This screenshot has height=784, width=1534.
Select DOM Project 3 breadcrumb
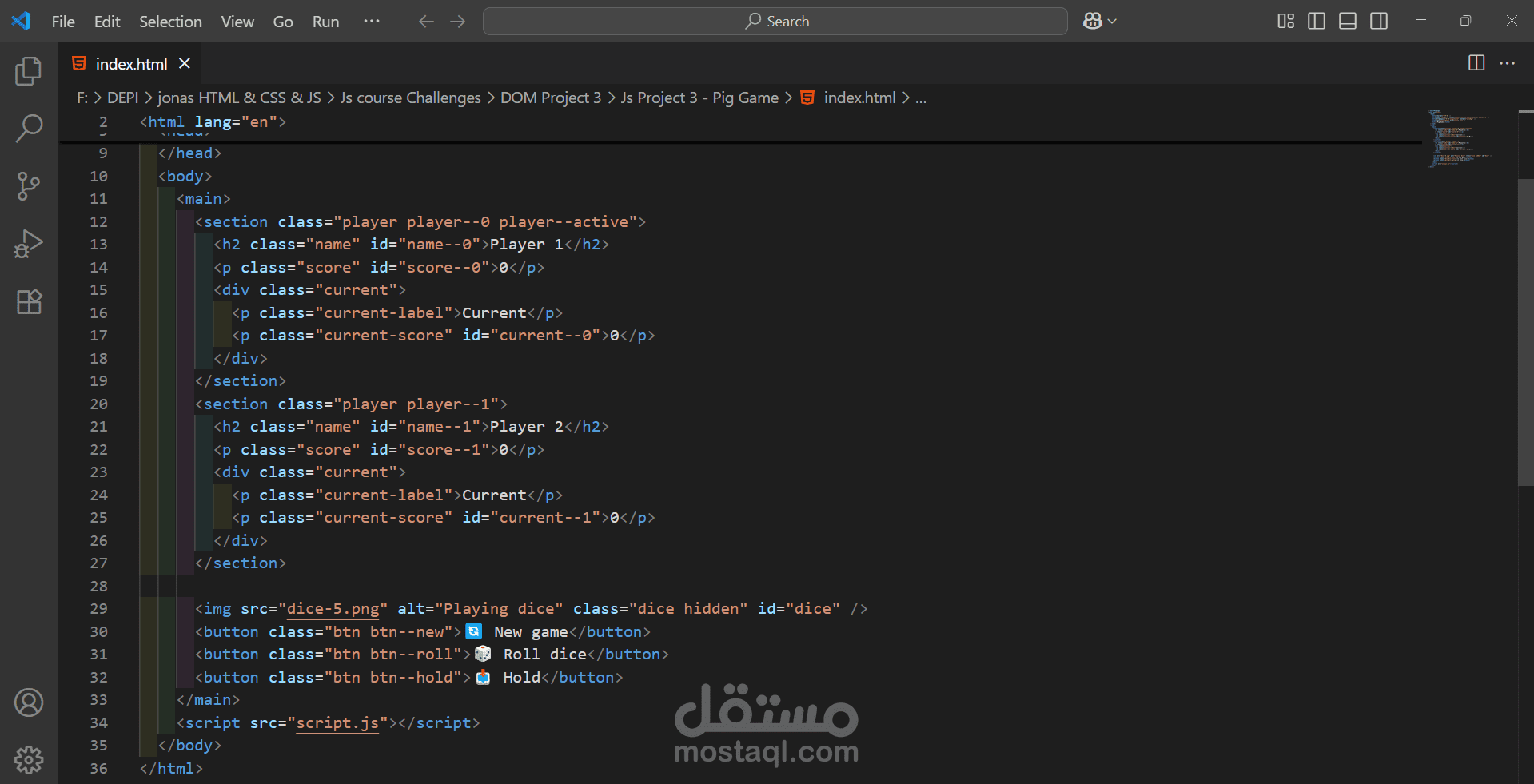tap(551, 98)
